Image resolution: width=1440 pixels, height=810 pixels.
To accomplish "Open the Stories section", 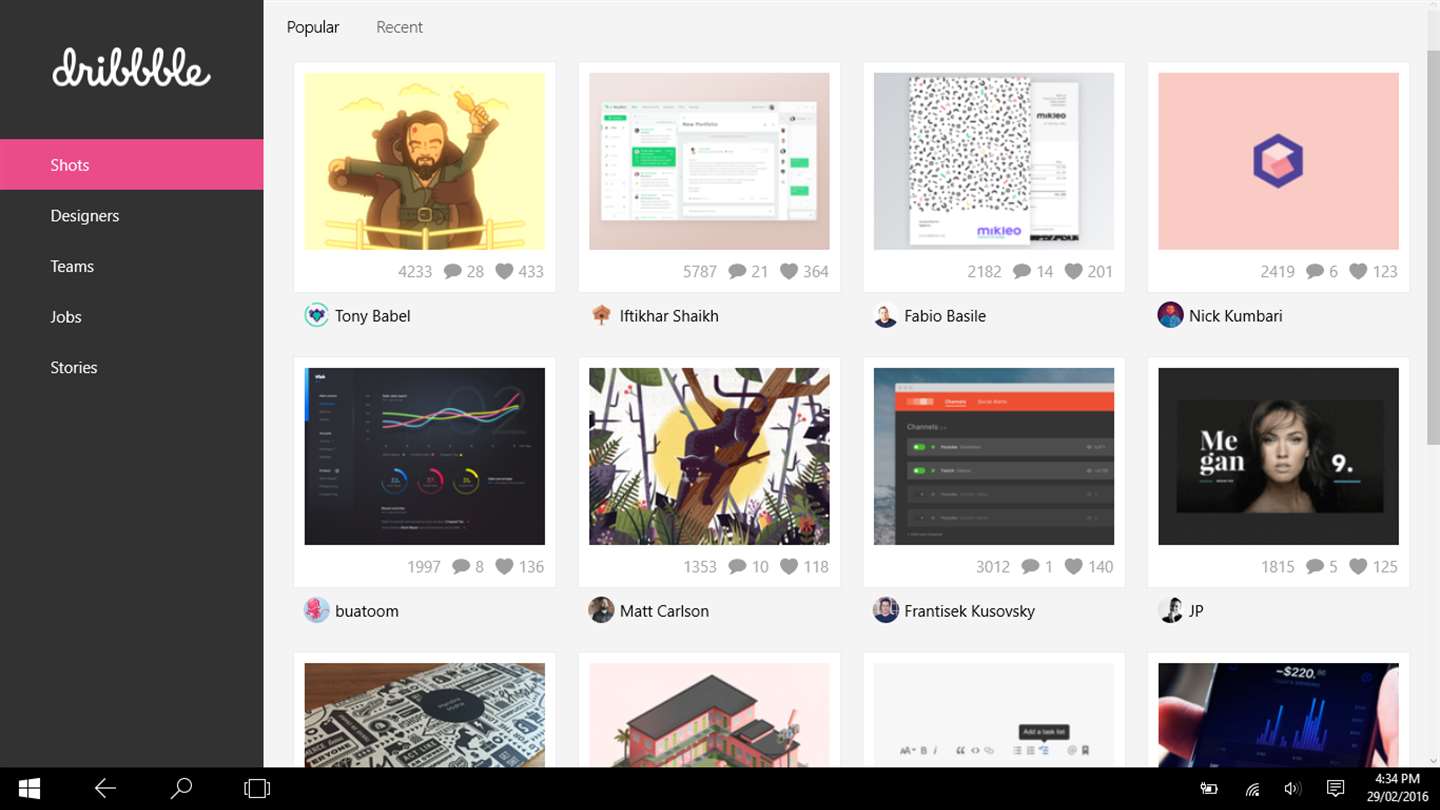I will 131,367.
